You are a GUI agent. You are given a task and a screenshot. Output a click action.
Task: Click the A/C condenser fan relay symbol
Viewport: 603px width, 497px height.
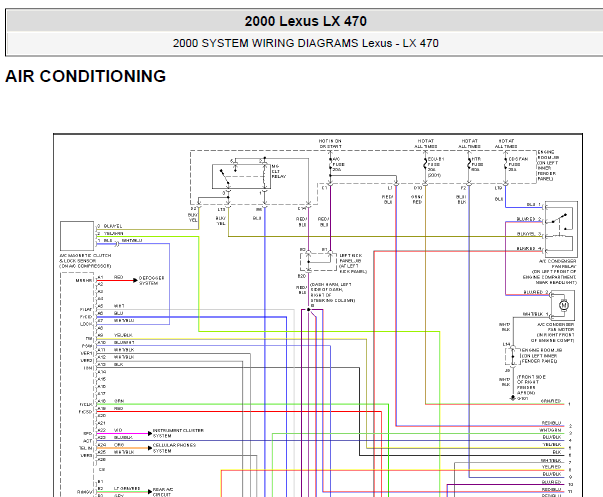561,229
